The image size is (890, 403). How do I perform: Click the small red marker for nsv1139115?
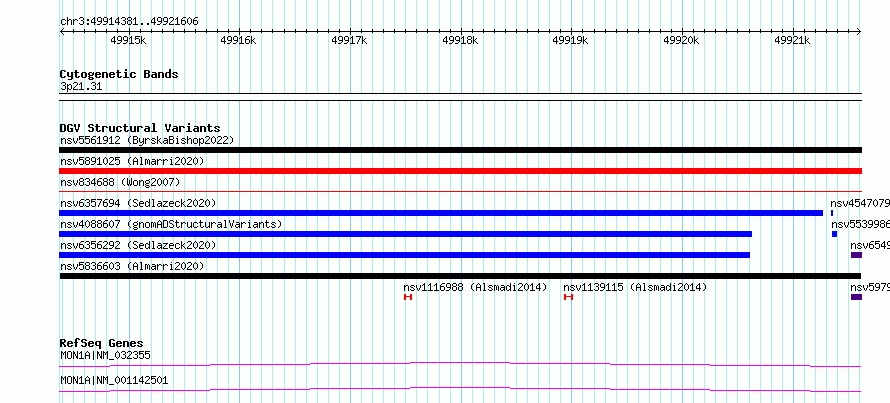pyautogui.click(x=568, y=297)
